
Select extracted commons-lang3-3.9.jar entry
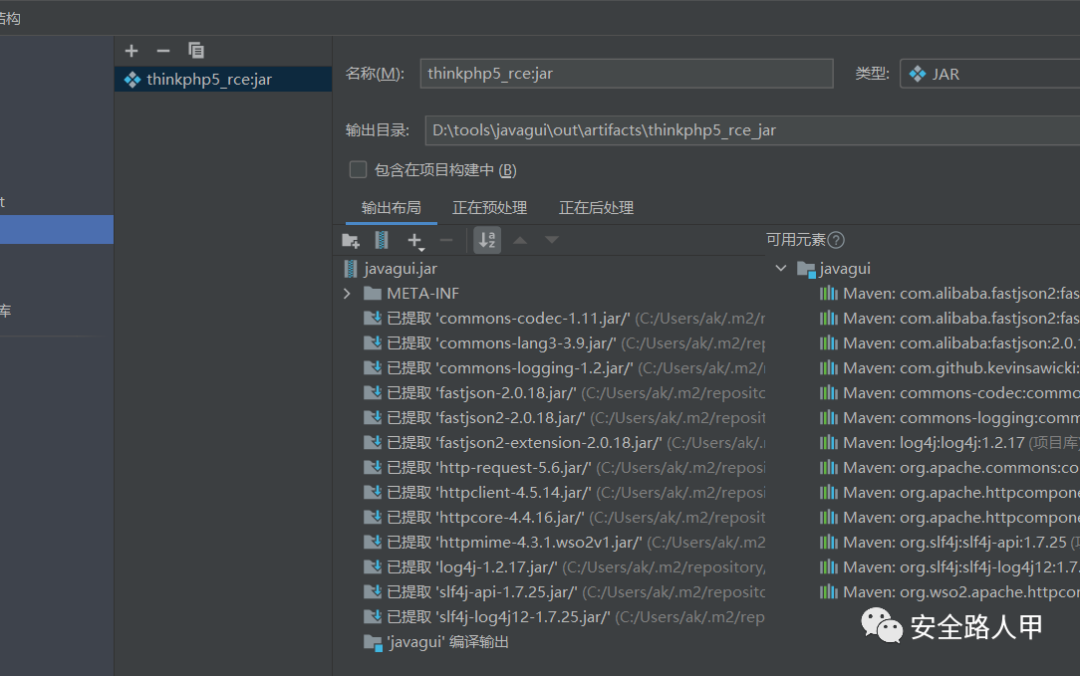click(x=563, y=343)
